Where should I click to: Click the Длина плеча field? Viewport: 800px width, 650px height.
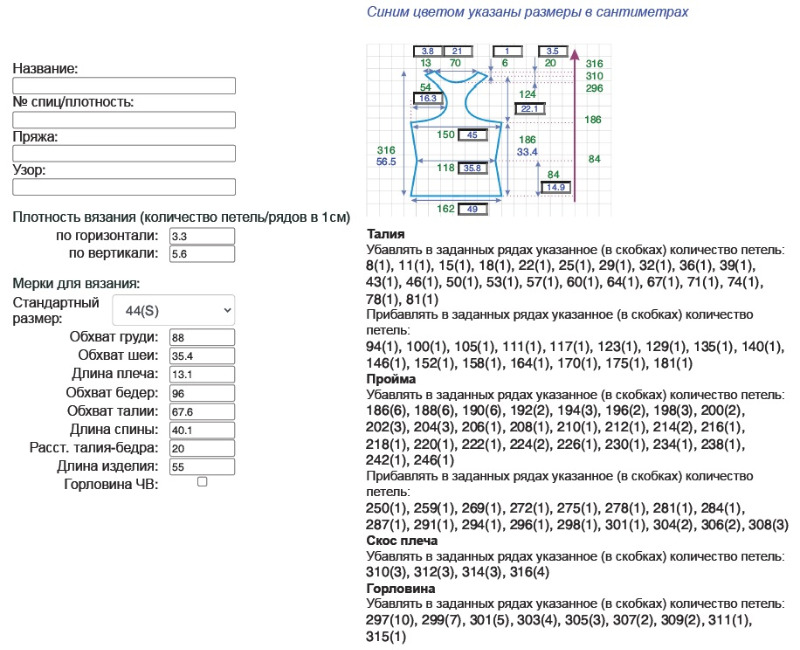201,374
